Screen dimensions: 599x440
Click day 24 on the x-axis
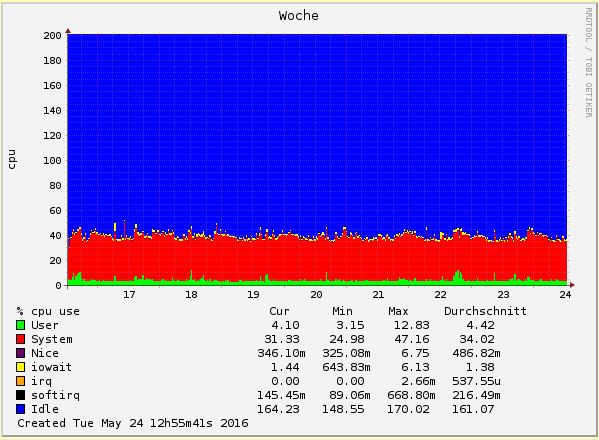pyautogui.click(x=565, y=294)
